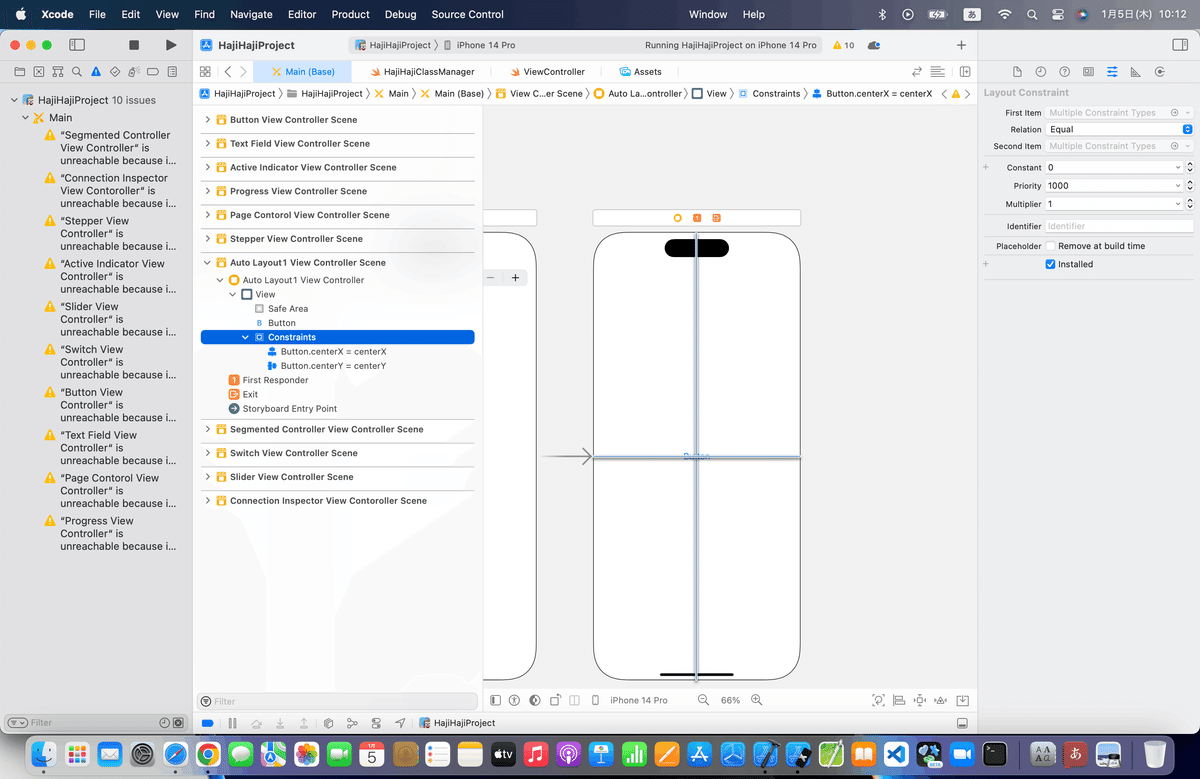Open the Connections inspector icon

[1159, 72]
